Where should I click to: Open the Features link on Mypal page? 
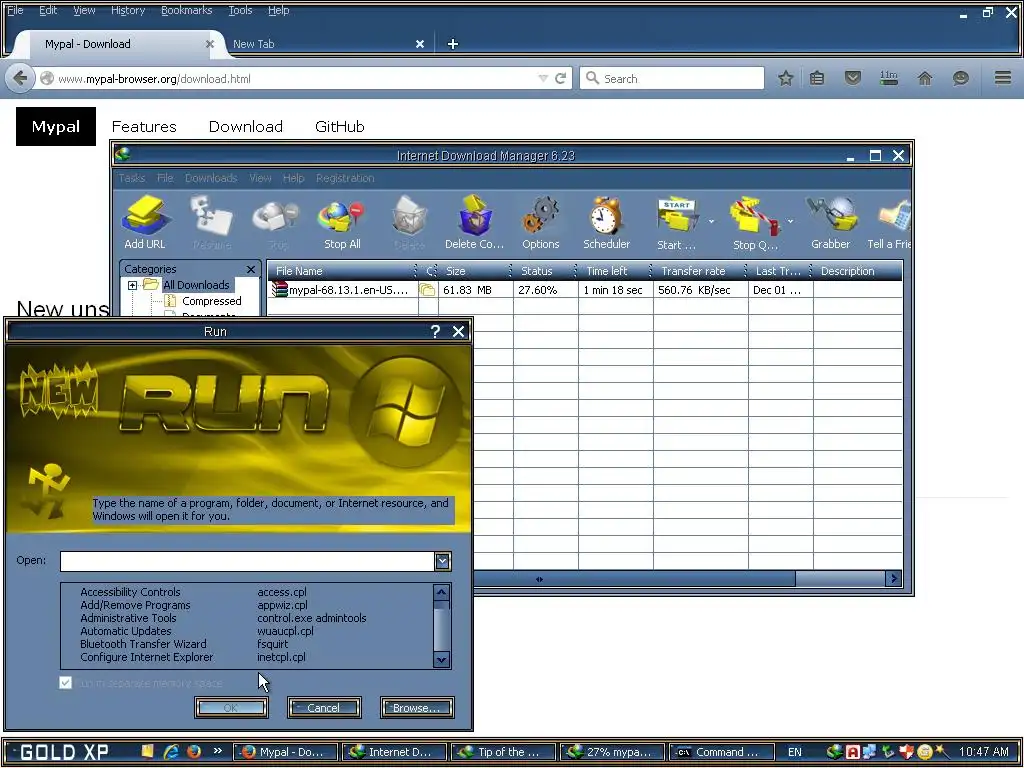pyautogui.click(x=144, y=127)
